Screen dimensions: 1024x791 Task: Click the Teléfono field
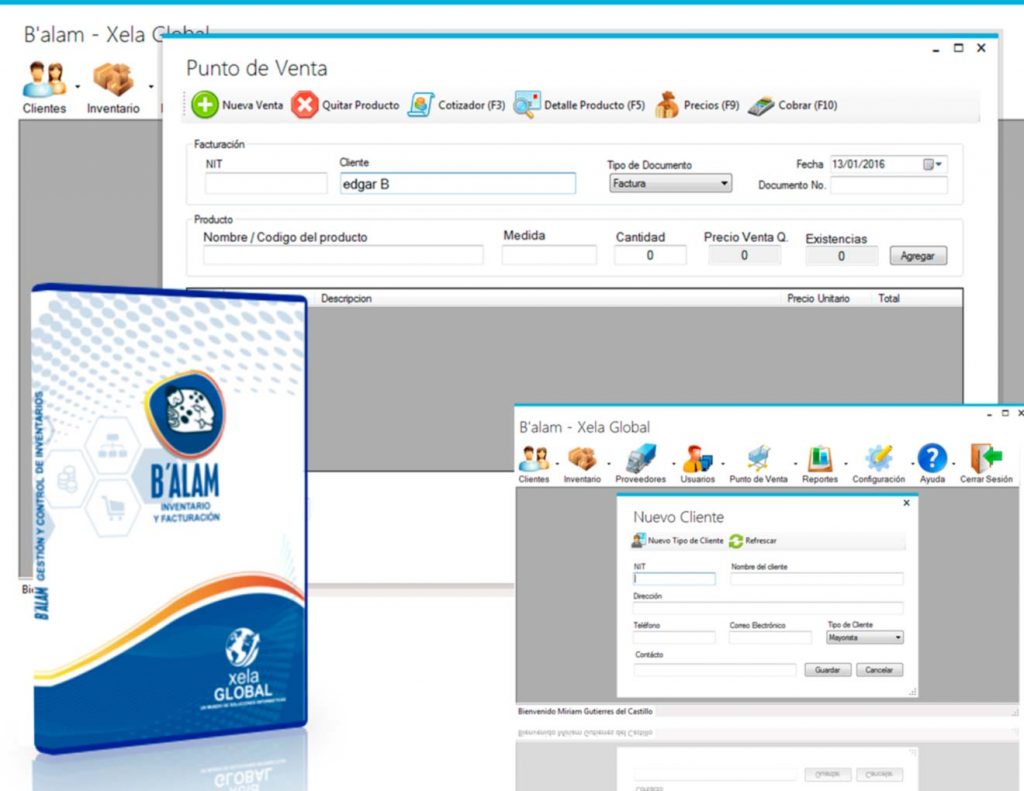[x=675, y=638]
